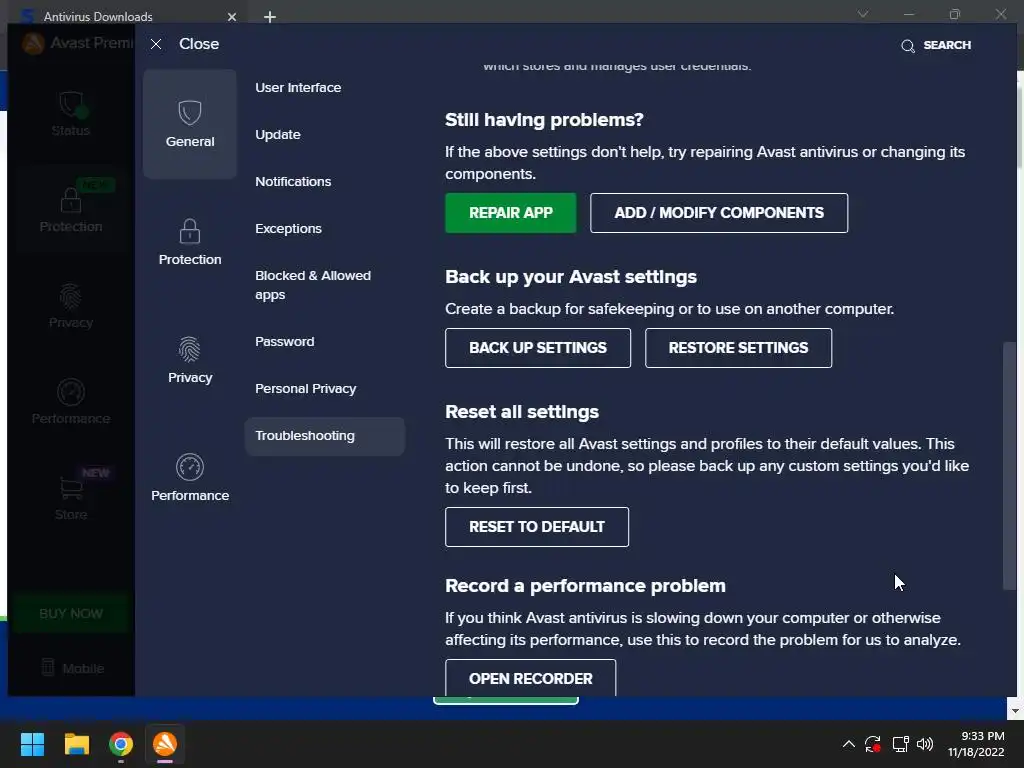Image resolution: width=1024 pixels, height=768 pixels.
Task: Close the settings panel with X
Action: (156, 44)
